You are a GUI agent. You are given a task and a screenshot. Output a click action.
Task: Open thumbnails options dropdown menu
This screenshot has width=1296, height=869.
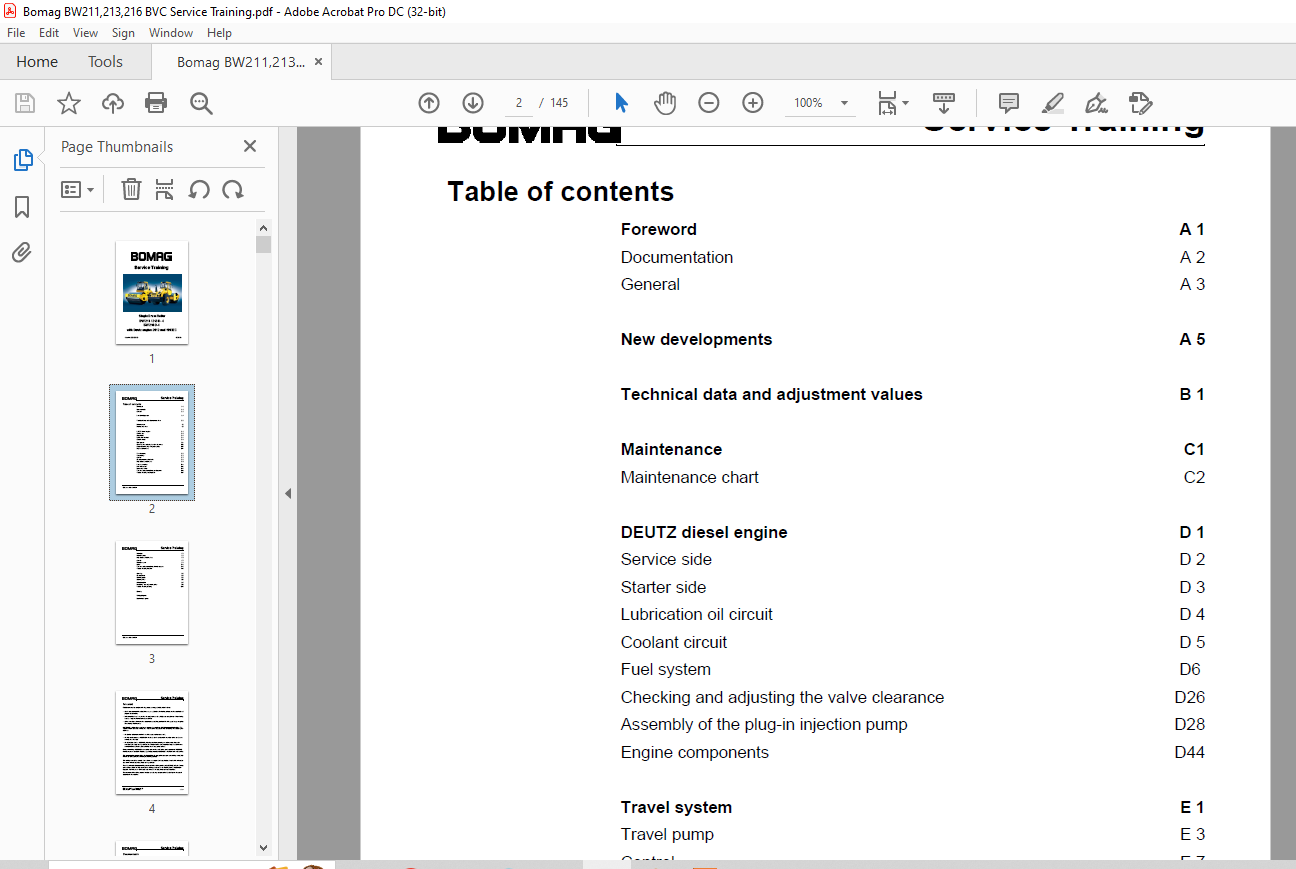point(77,189)
